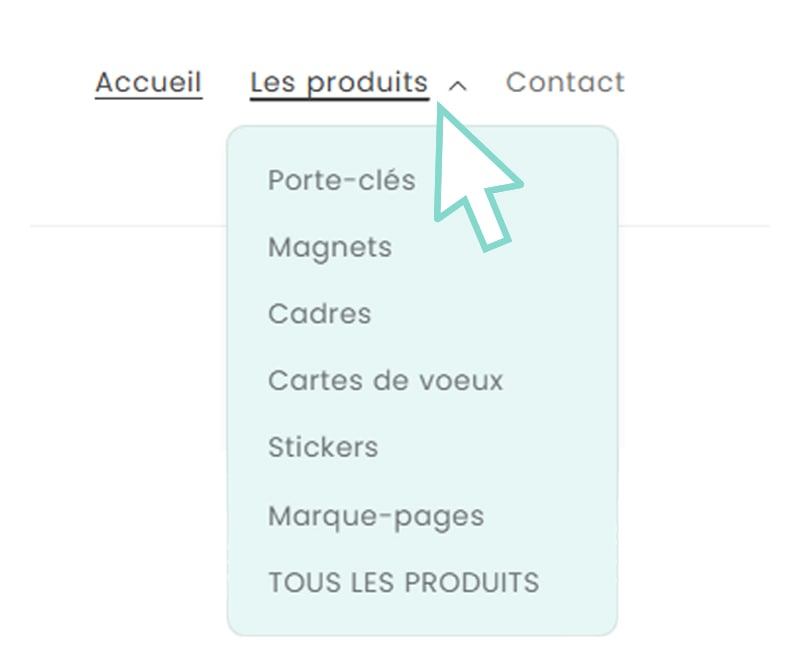Click the Les produits menu label
The width and height of the screenshot is (800, 666).
click(x=339, y=82)
